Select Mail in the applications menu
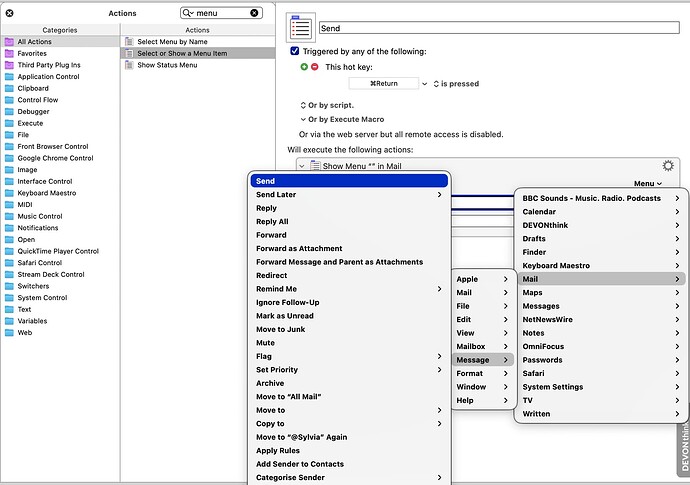Viewport: 690px width, 485px height. pos(601,279)
